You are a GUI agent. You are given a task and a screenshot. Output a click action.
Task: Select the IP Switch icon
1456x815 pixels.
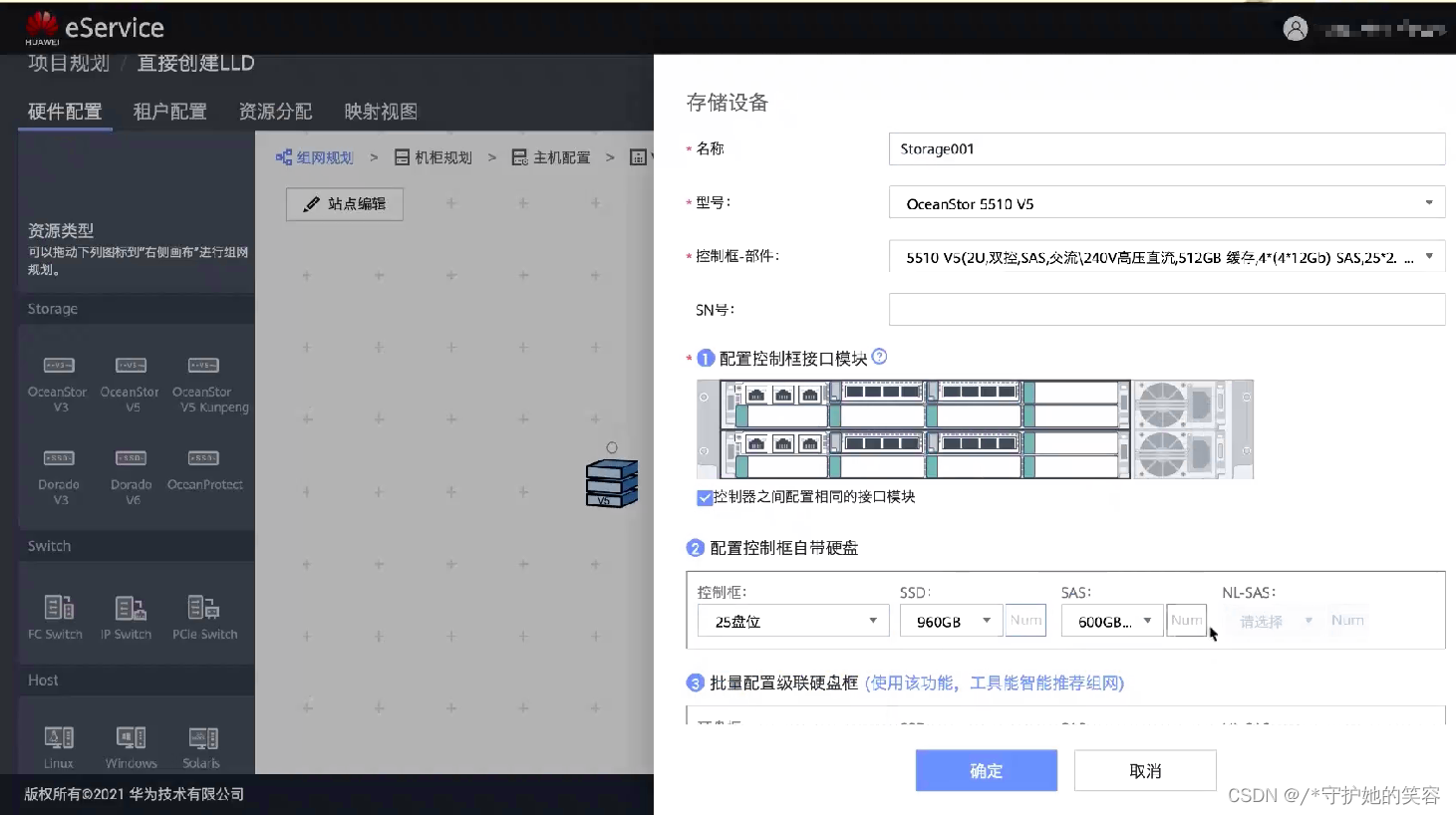(x=131, y=607)
